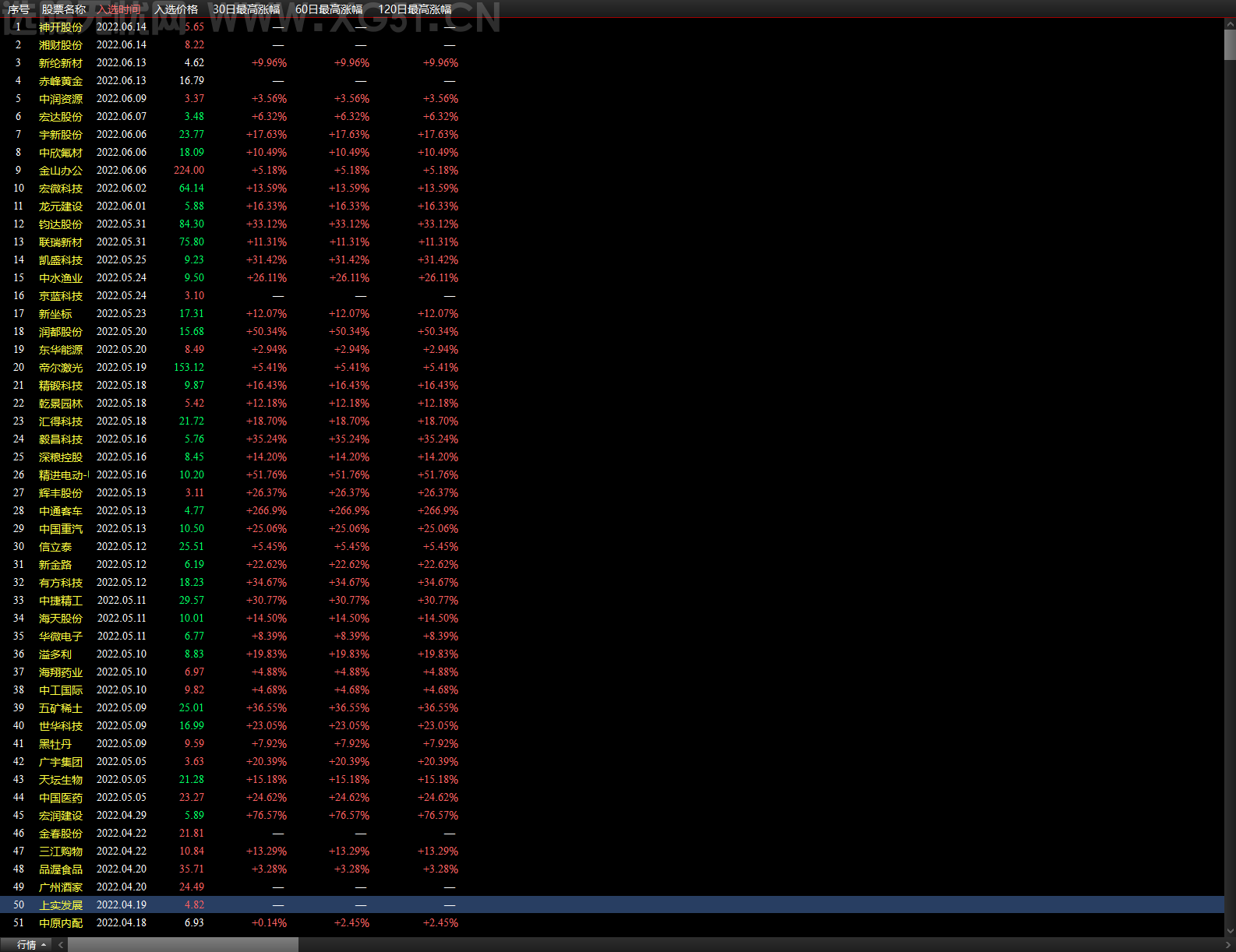Select stock 中润资源 in row 5
1236x952 pixels.
tap(61, 99)
